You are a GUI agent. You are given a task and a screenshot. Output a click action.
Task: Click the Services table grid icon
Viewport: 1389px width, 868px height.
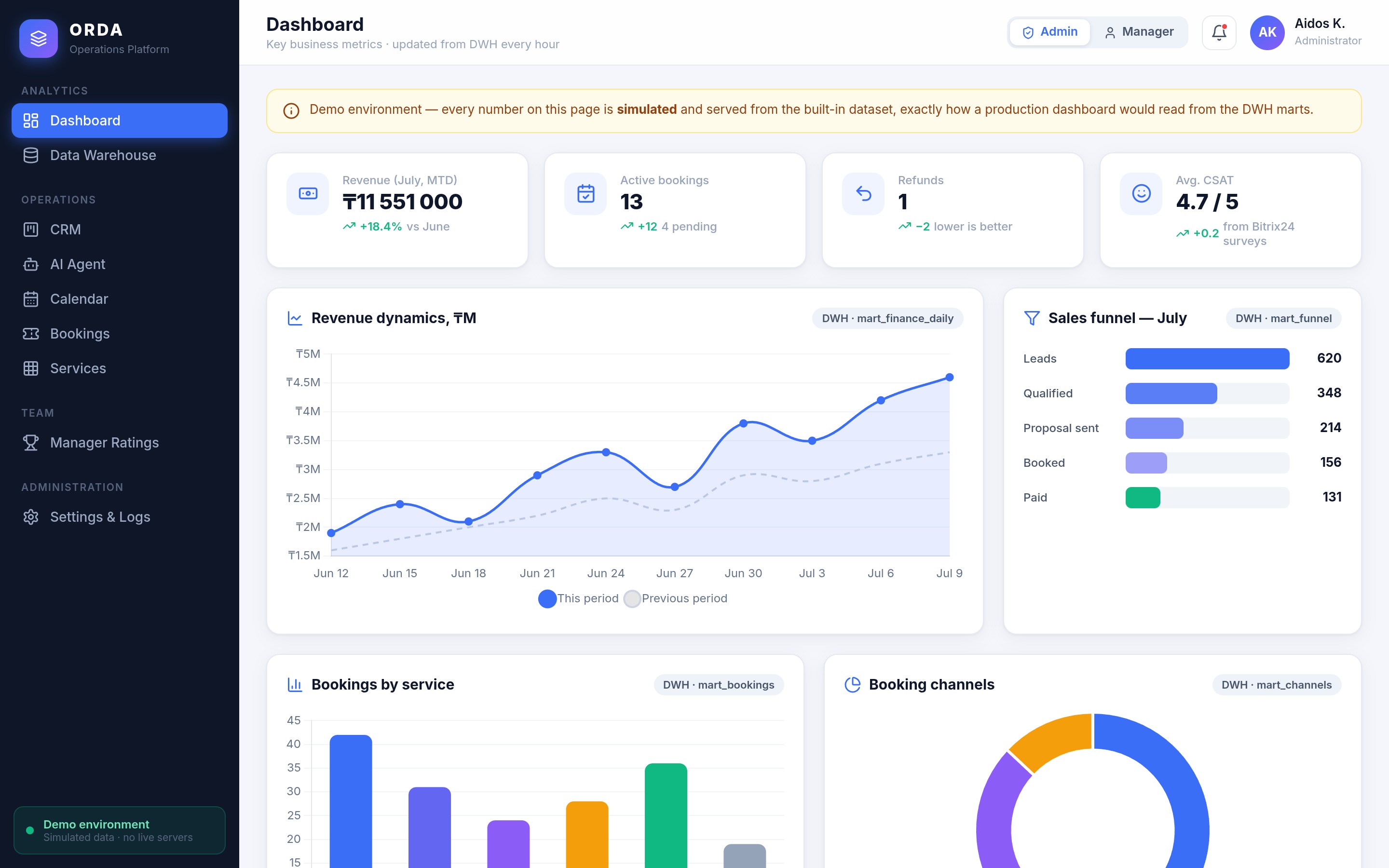coord(31,368)
